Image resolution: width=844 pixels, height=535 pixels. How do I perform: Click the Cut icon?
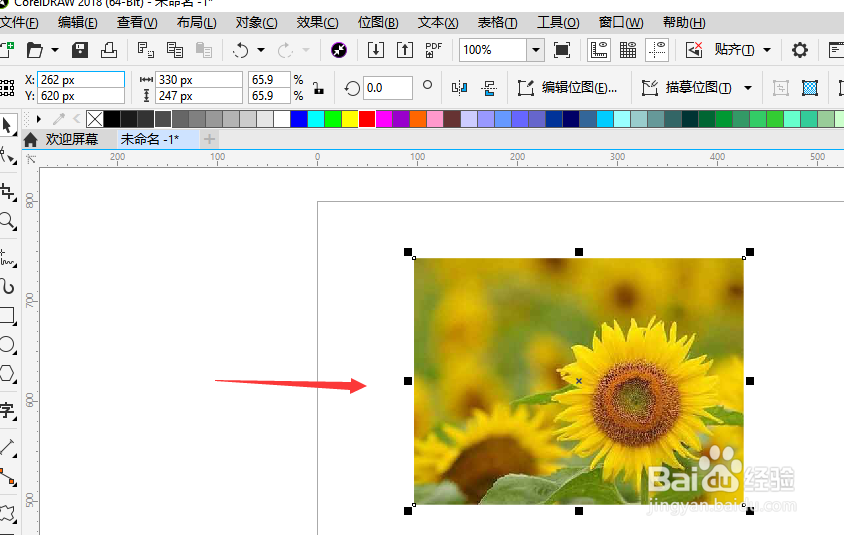coord(145,50)
